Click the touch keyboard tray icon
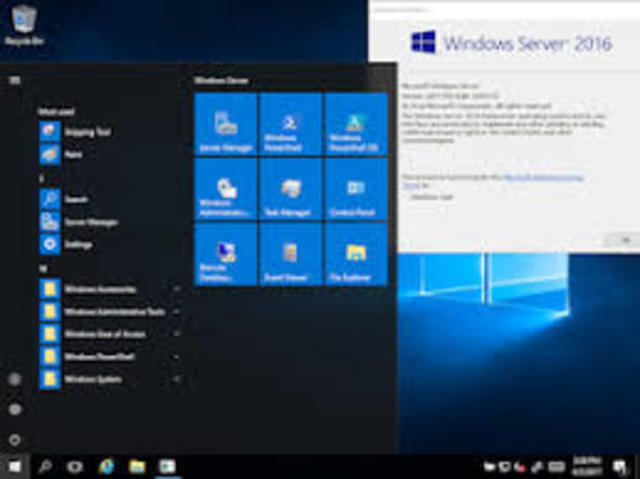This screenshot has height=479, width=640. 556,466
